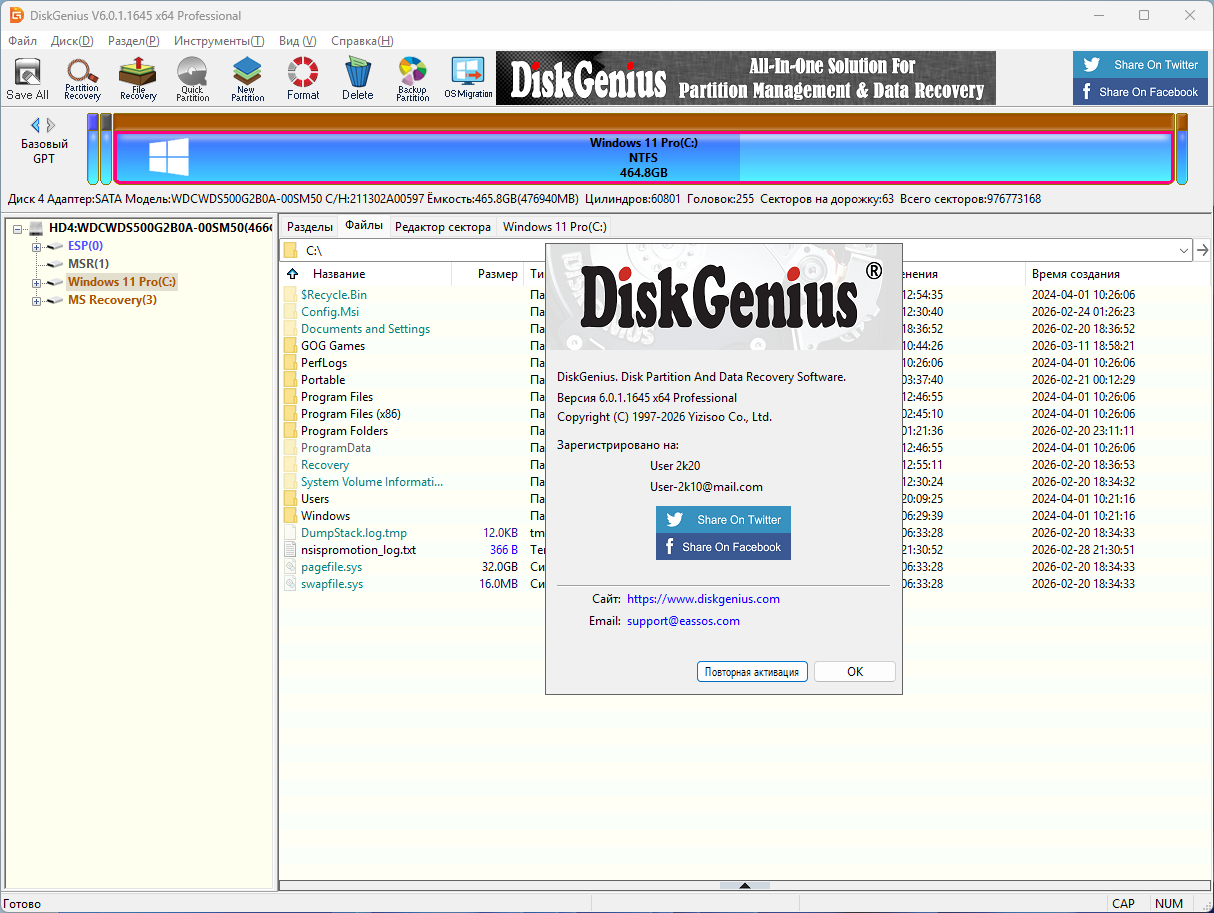The height and width of the screenshot is (913, 1214).
Task: Select the nsispromotion_log.txt file
Action: 358,550
